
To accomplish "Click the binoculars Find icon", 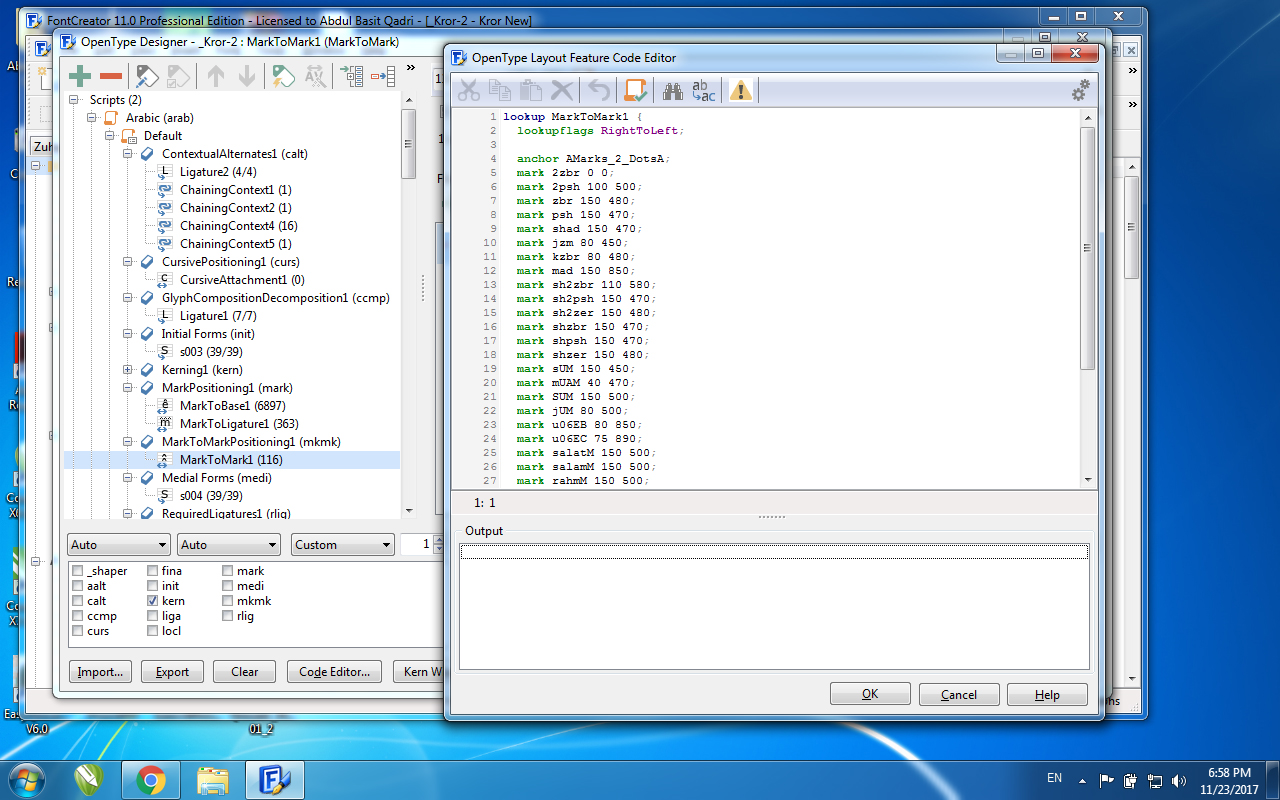I will (673, 91).
